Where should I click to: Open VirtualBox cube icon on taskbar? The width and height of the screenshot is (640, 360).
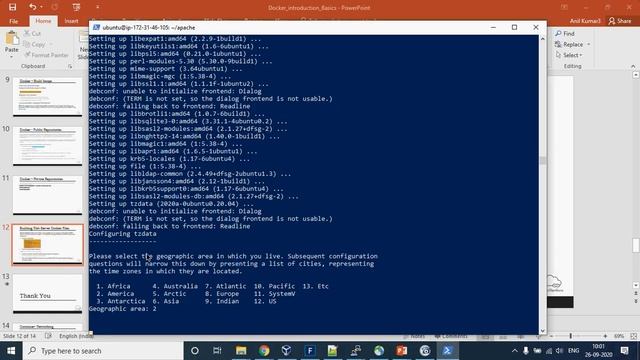point(287,351)
